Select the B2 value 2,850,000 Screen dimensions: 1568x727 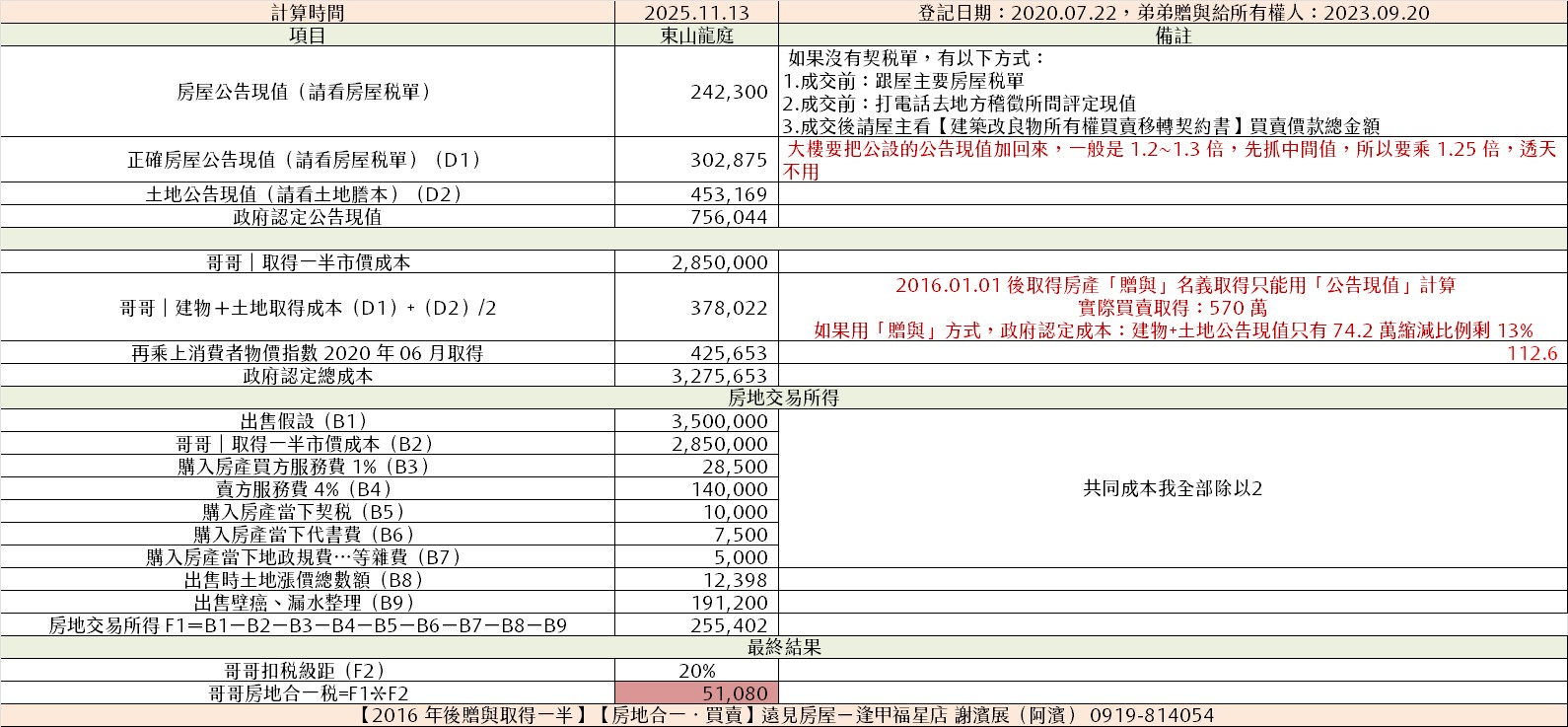point(719,444)
